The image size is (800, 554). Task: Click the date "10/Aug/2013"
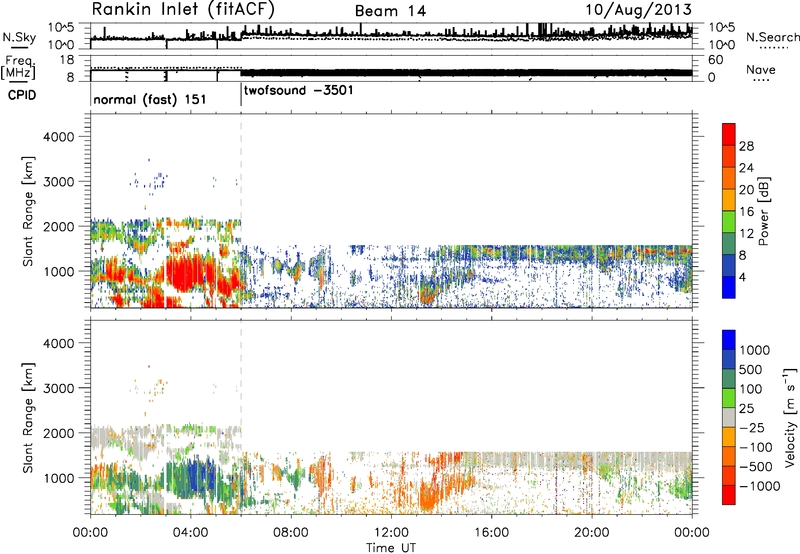pyautogui.click(x=638, y=9)
